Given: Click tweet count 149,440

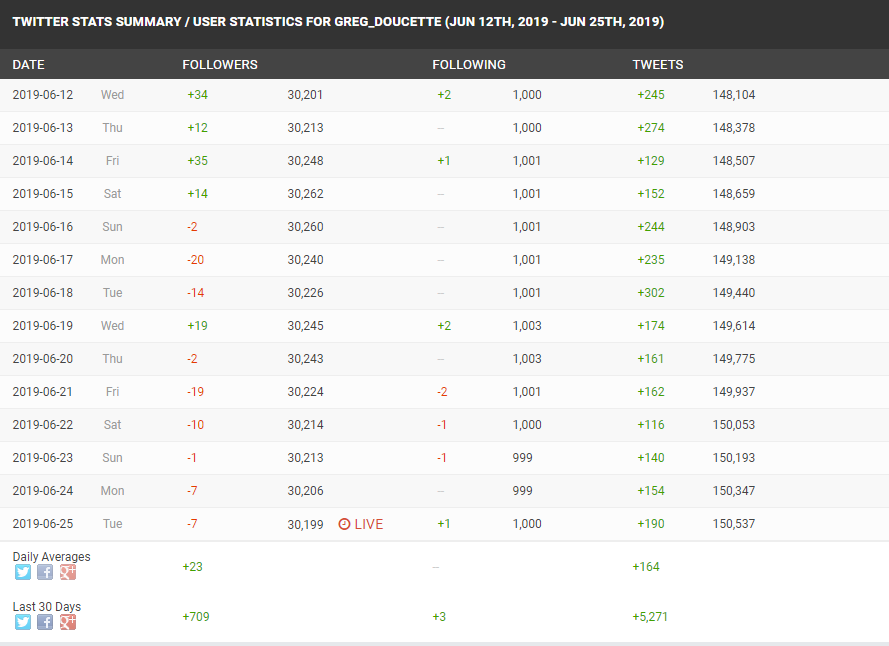Looking at the screenshot, I should (734, 293).
